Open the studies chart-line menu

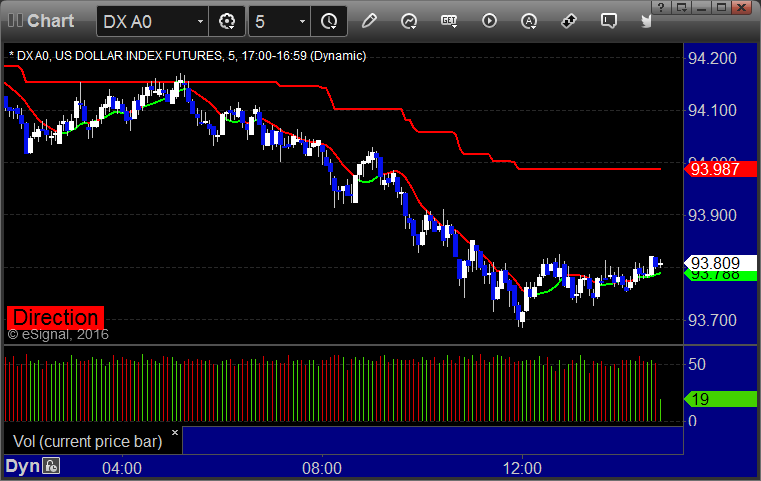[x=409, y=21]
